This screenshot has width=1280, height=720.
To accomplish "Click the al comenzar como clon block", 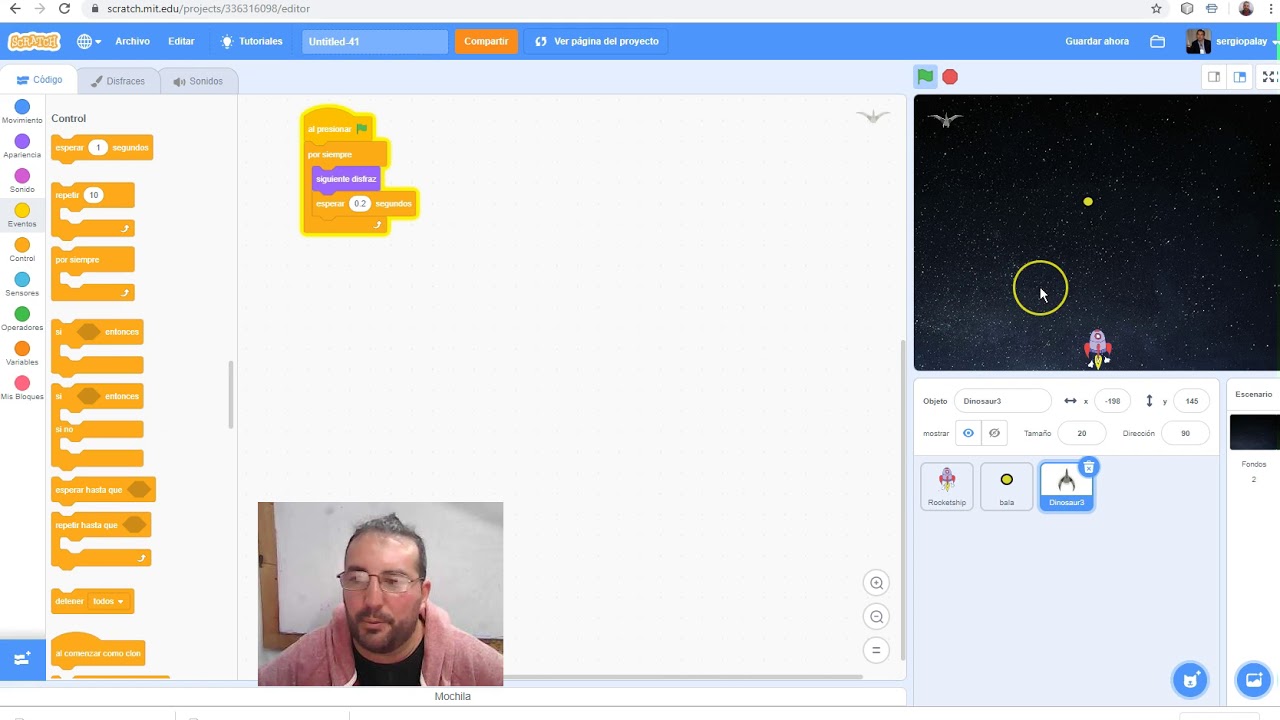I will click(x=98, y=650).
